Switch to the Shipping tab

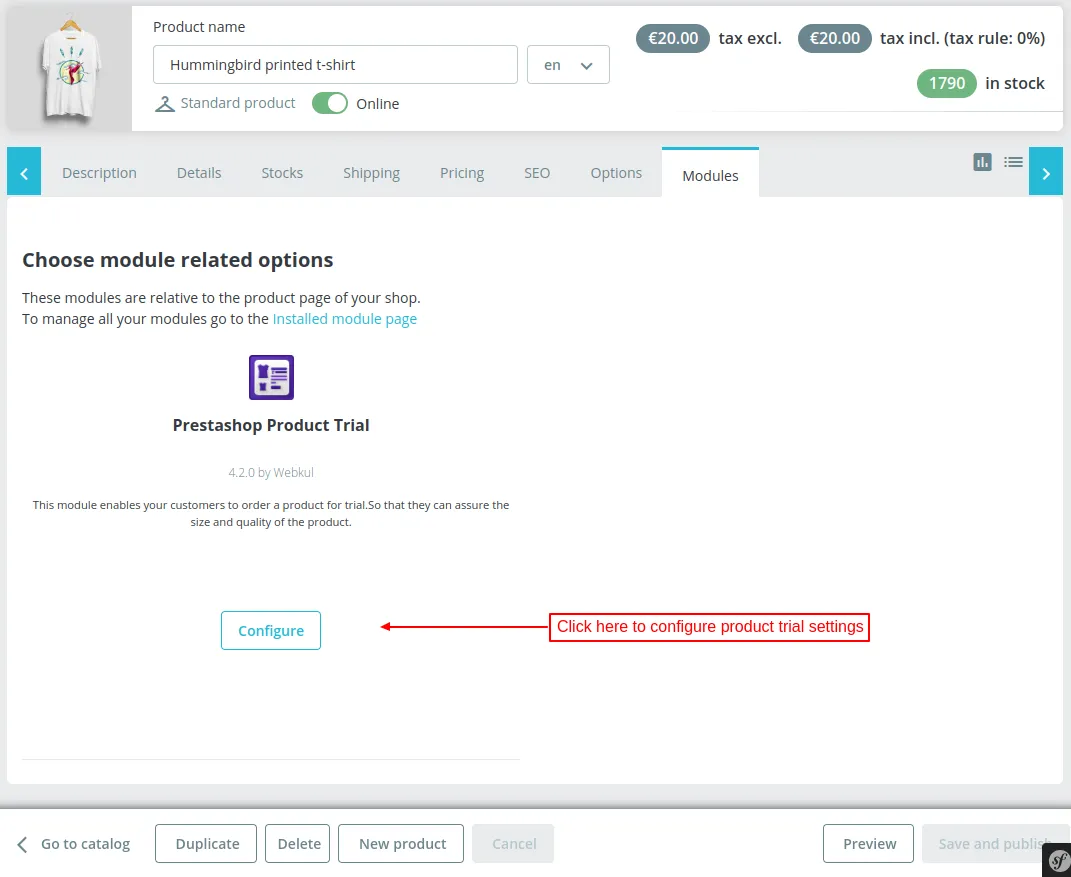tap(372, 173)
